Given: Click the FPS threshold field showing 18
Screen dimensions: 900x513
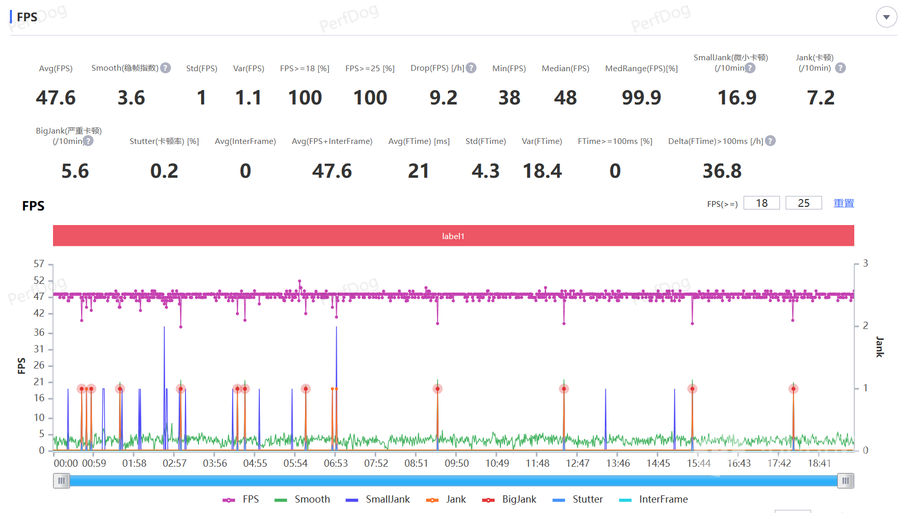Looking at the screenshot, I should [762, 203].
